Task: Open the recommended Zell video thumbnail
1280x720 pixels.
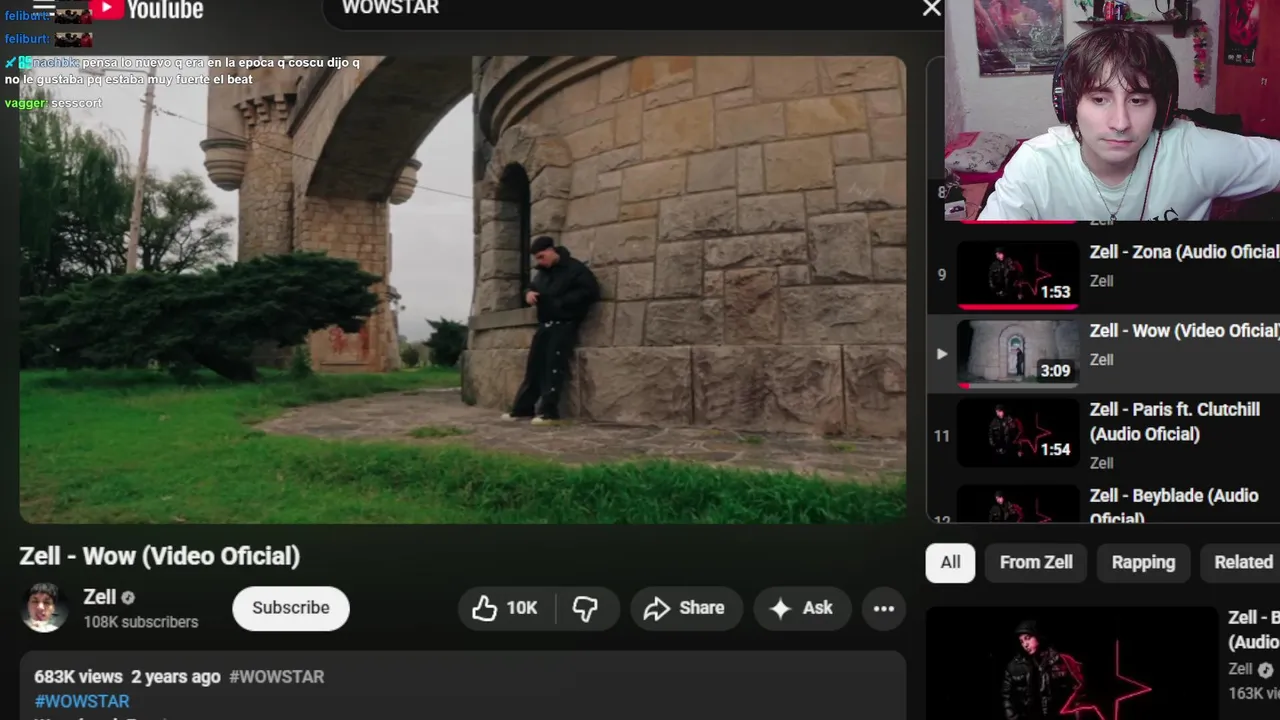Action: [x=1072, y=663]
